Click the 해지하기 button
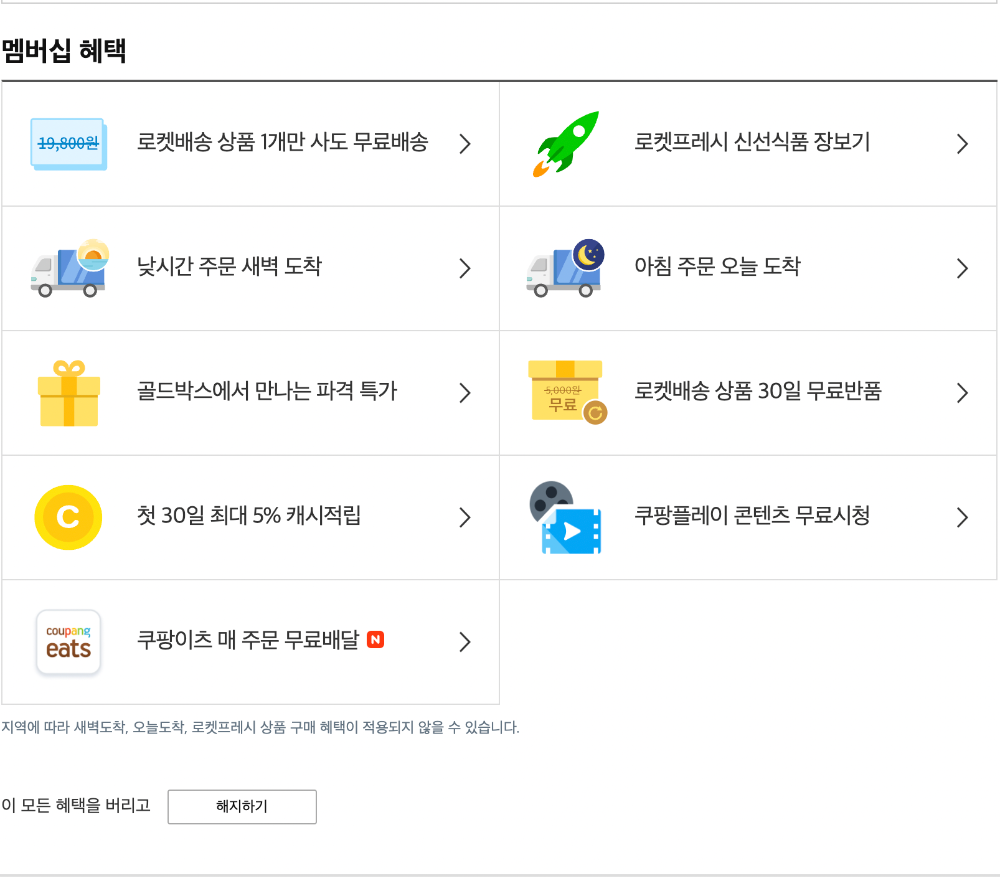Viewport: 1000px width, 877px height. coord(242,807)
